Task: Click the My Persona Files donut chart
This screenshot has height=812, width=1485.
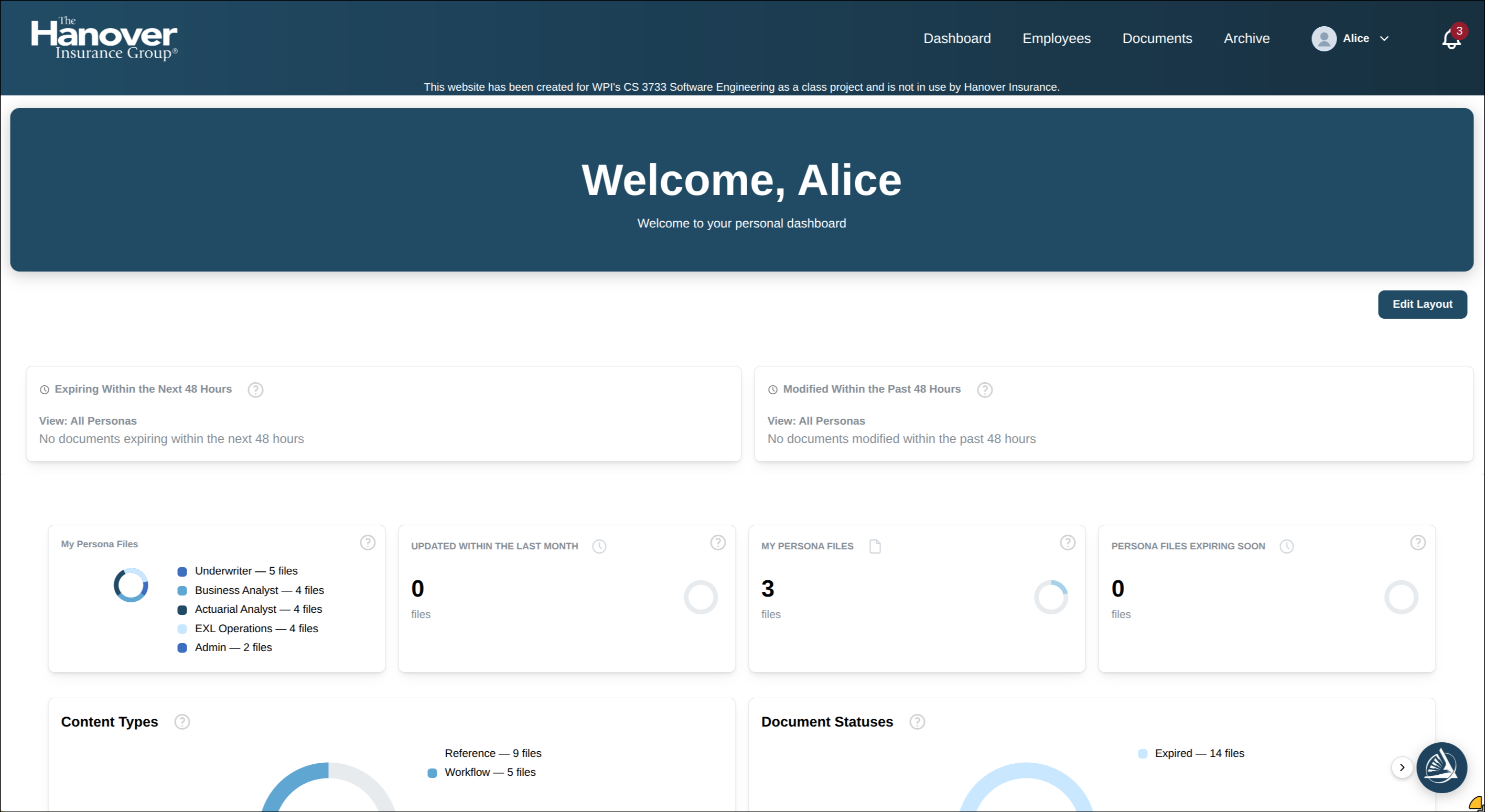Action: 131,585
